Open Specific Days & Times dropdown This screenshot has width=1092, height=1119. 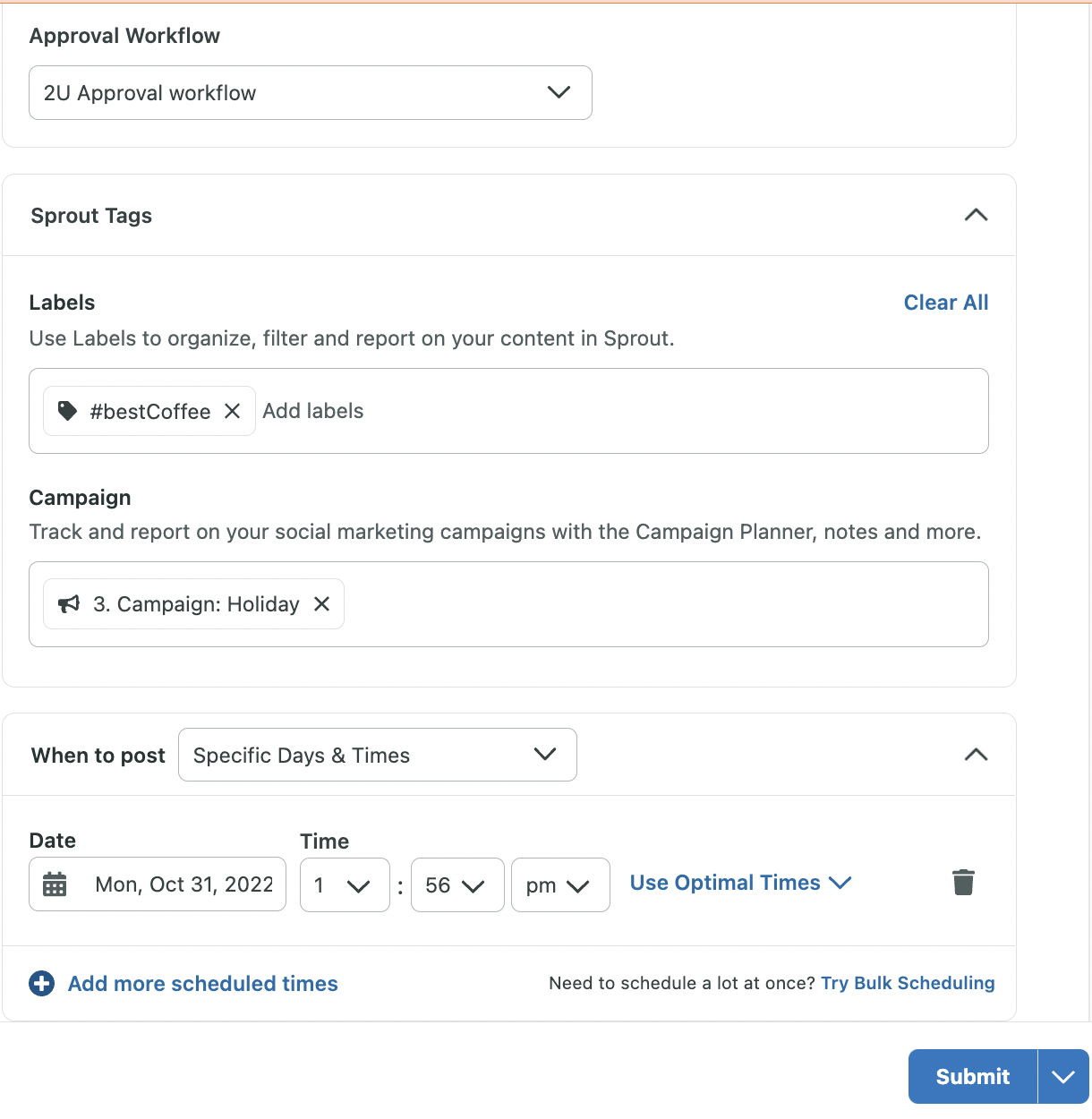pyautogui.click(x=378, y=755)
